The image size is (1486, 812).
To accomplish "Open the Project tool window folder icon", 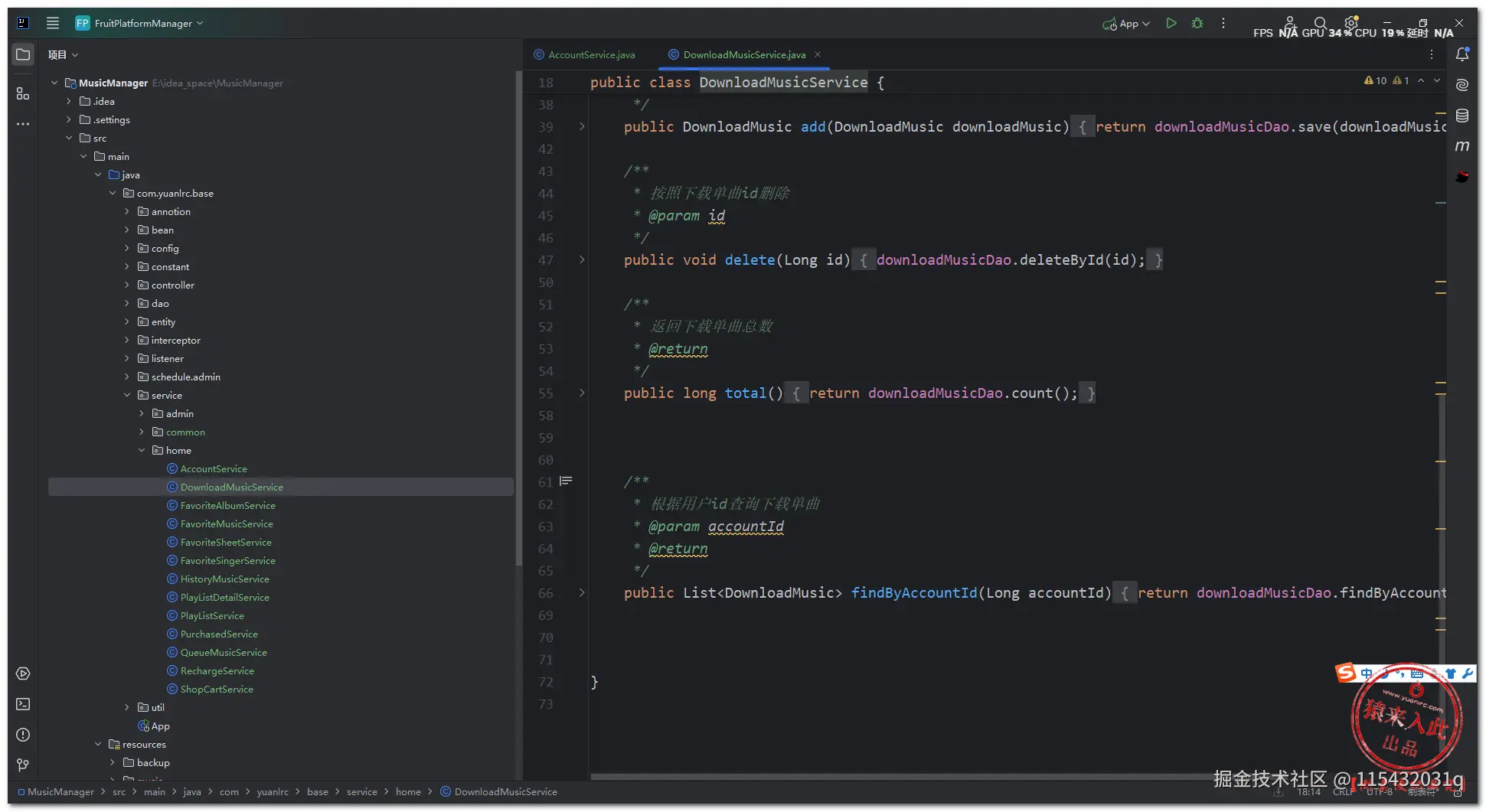I will (23, 54).
